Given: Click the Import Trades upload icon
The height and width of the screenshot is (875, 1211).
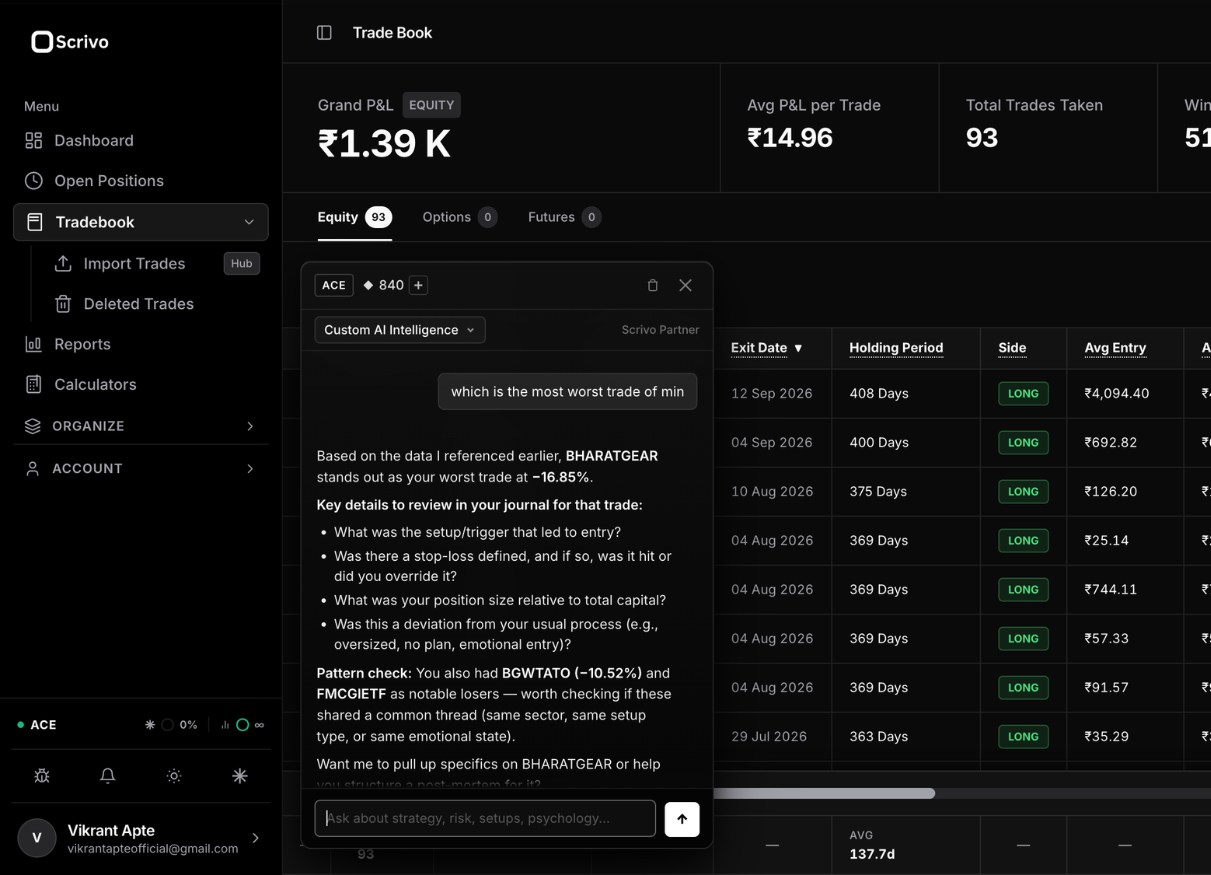Looking at the screenshot, I should pos(63,264).
